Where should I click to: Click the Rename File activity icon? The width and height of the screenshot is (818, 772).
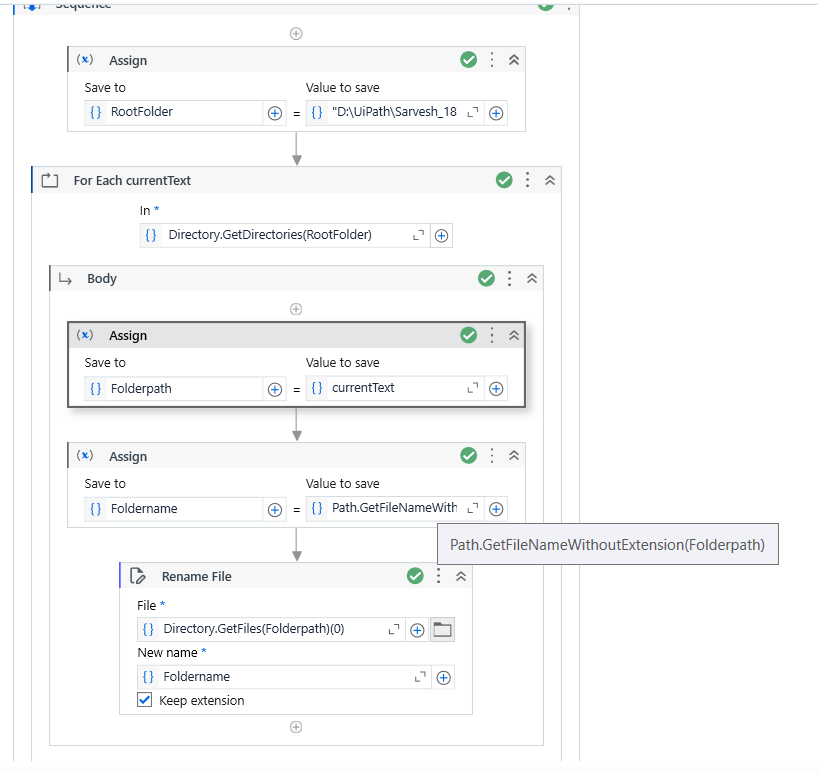coord(137,576)
